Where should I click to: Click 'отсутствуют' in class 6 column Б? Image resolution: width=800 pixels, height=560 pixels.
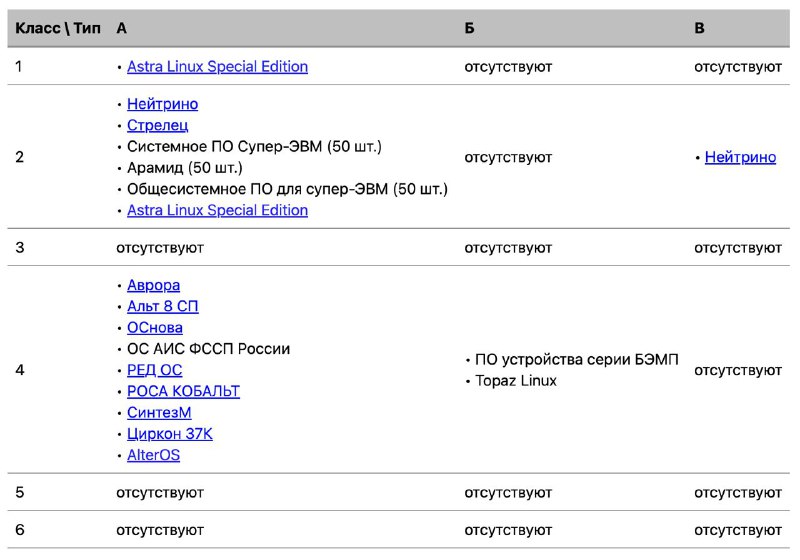click(508, 530)
